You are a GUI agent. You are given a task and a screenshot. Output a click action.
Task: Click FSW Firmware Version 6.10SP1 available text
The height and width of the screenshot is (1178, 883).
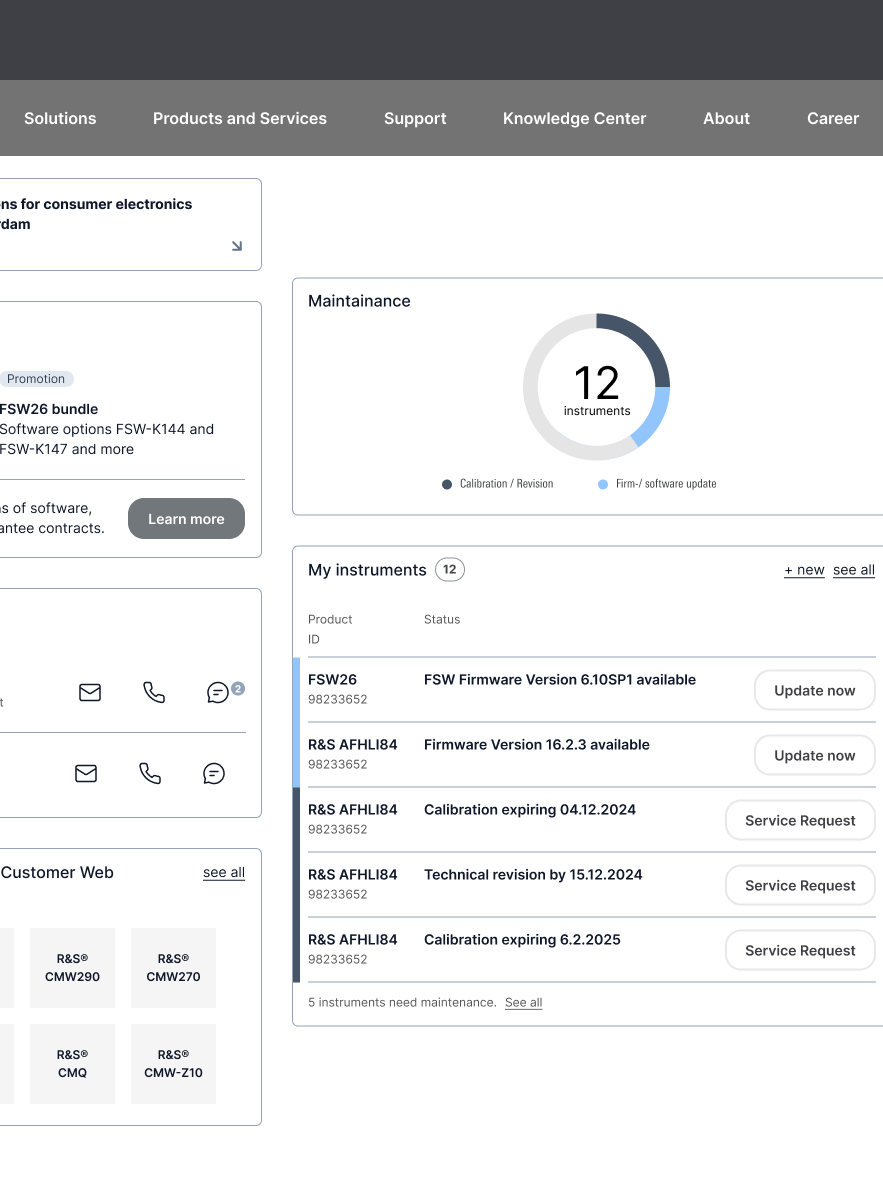[560, 679]
